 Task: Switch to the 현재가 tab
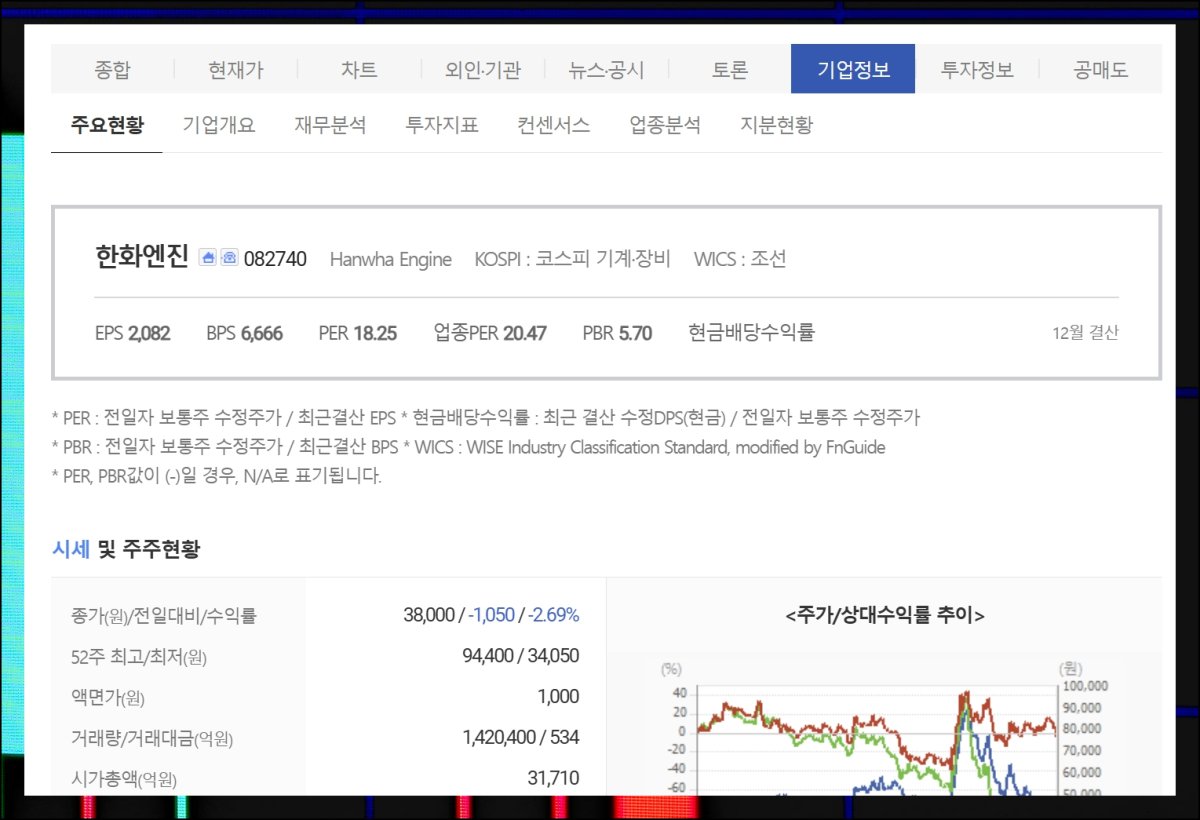pos(236,70)
